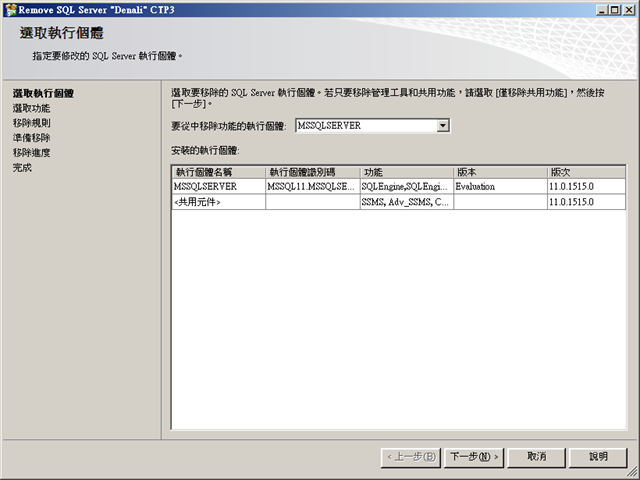Select the MSSQLSERVER row name cell
The height and width of the screenshot is (480, 640).
pos(218,187)
